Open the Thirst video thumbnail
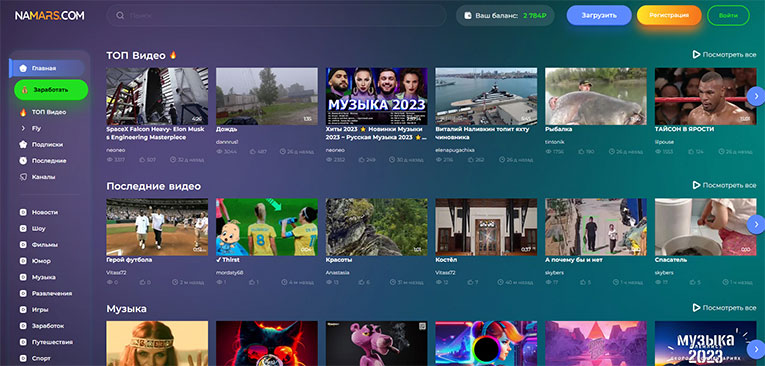This screenshot has width=765, height=366. tap(267, 227)
